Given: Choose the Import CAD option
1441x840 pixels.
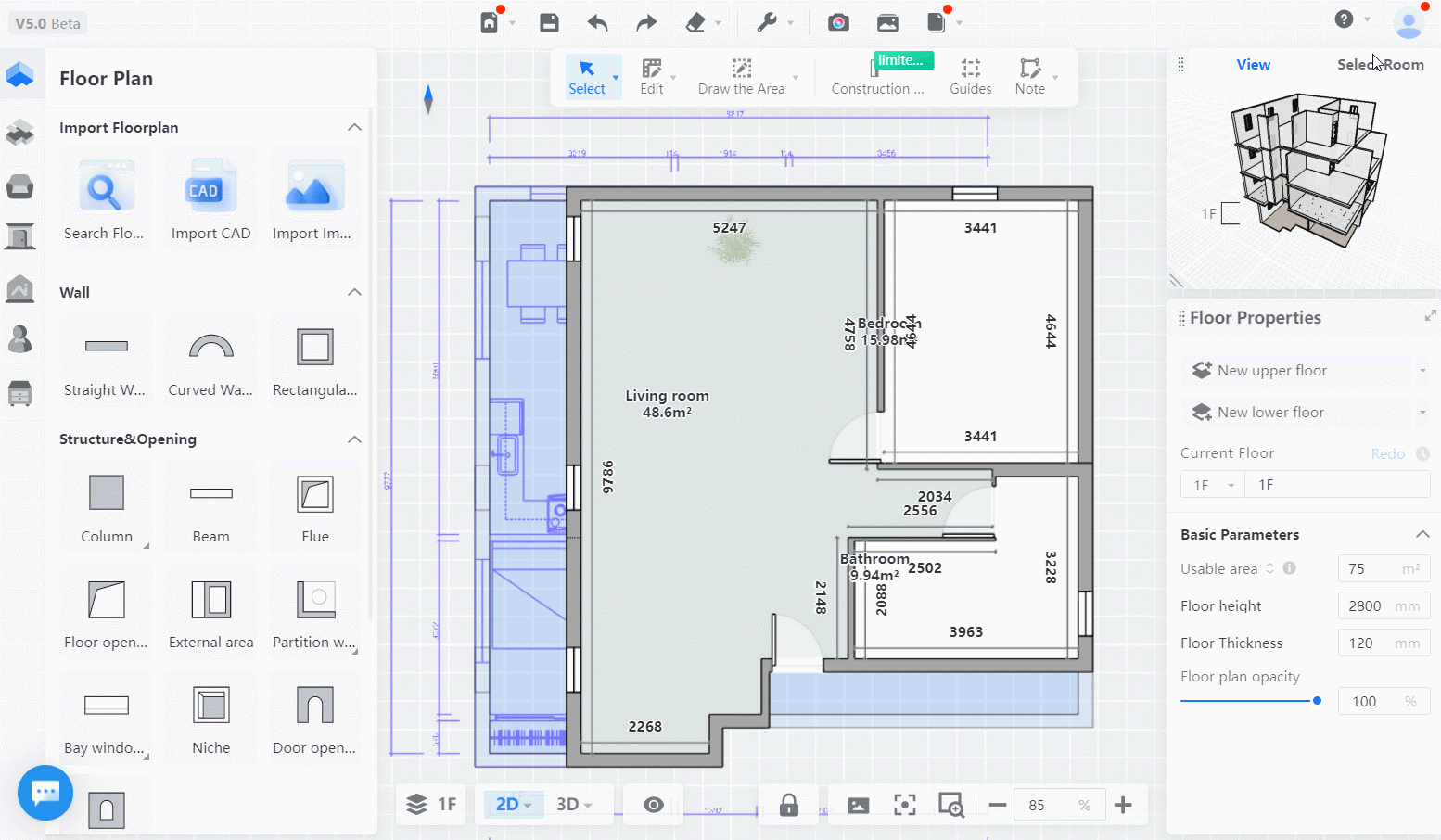Looking at the screenshot, I should point(210,200).
